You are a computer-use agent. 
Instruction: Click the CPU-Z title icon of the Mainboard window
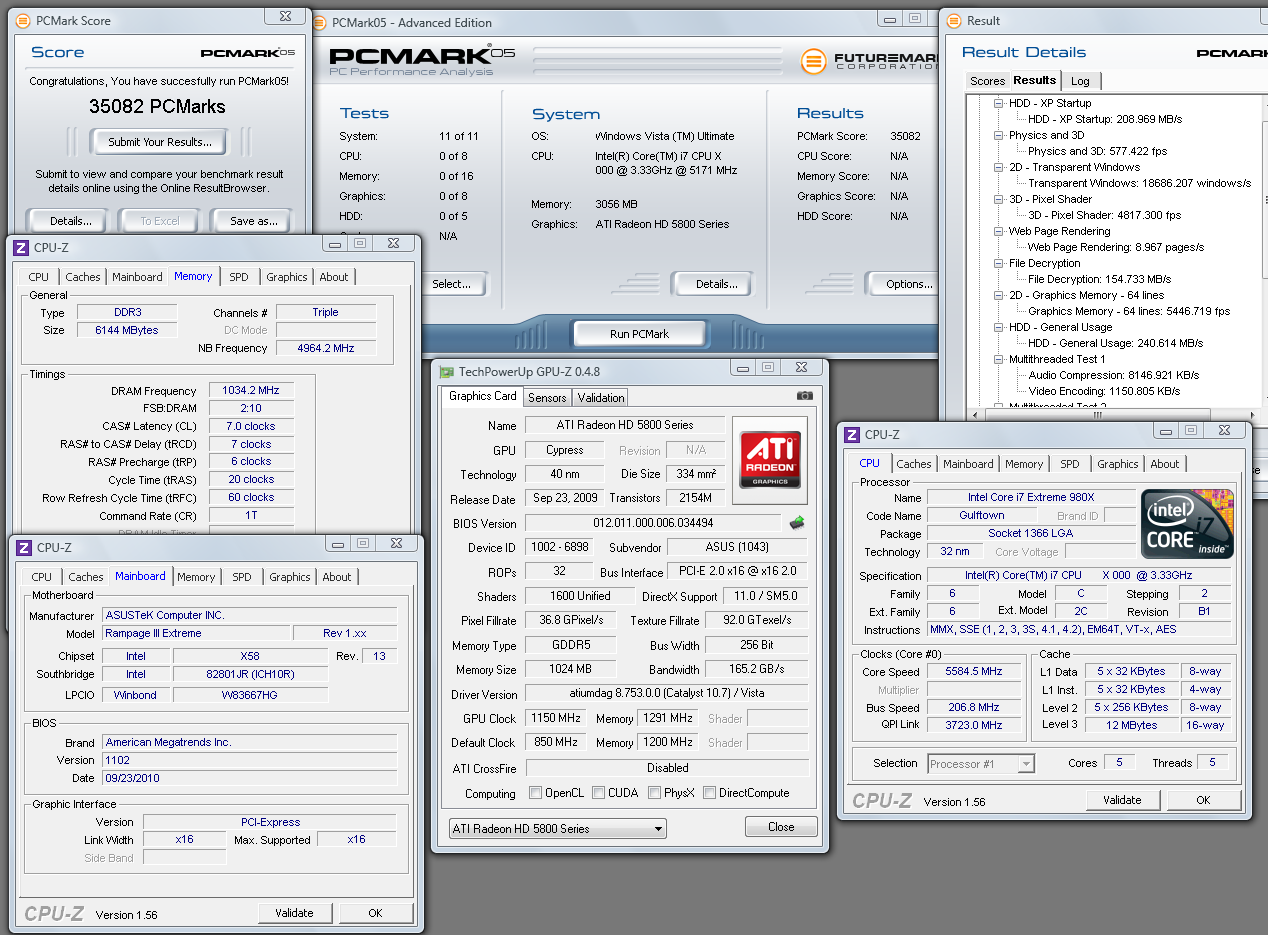[24, 547]
